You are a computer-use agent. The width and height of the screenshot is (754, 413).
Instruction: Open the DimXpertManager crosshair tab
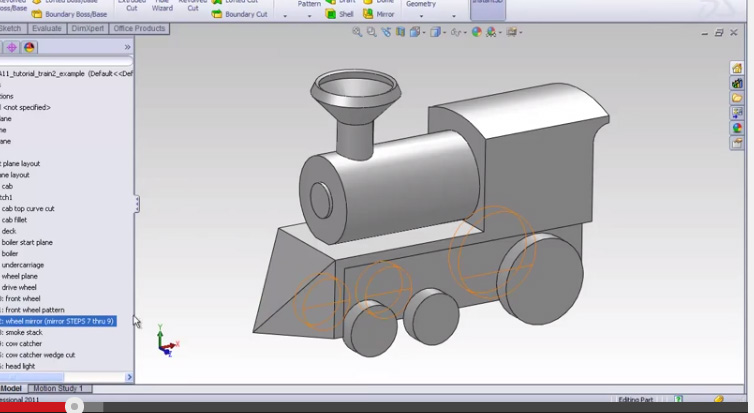[12, 47]
